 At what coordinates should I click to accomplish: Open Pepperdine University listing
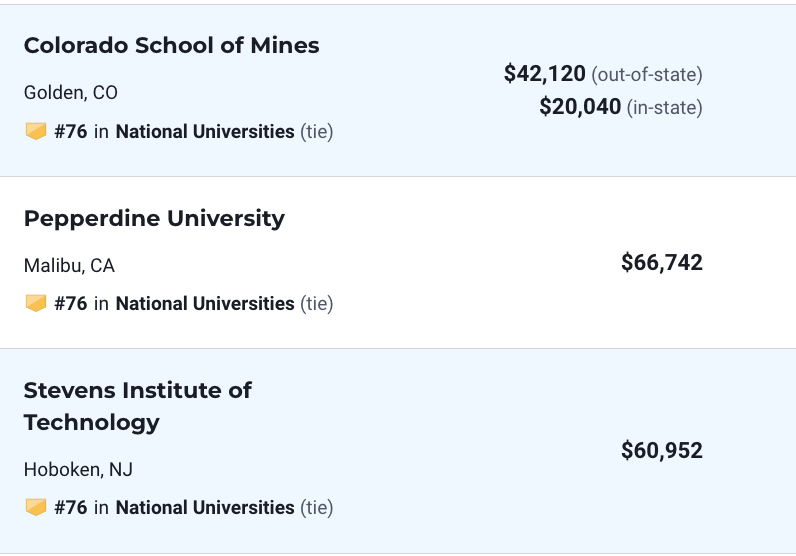(x=154, y=219)
